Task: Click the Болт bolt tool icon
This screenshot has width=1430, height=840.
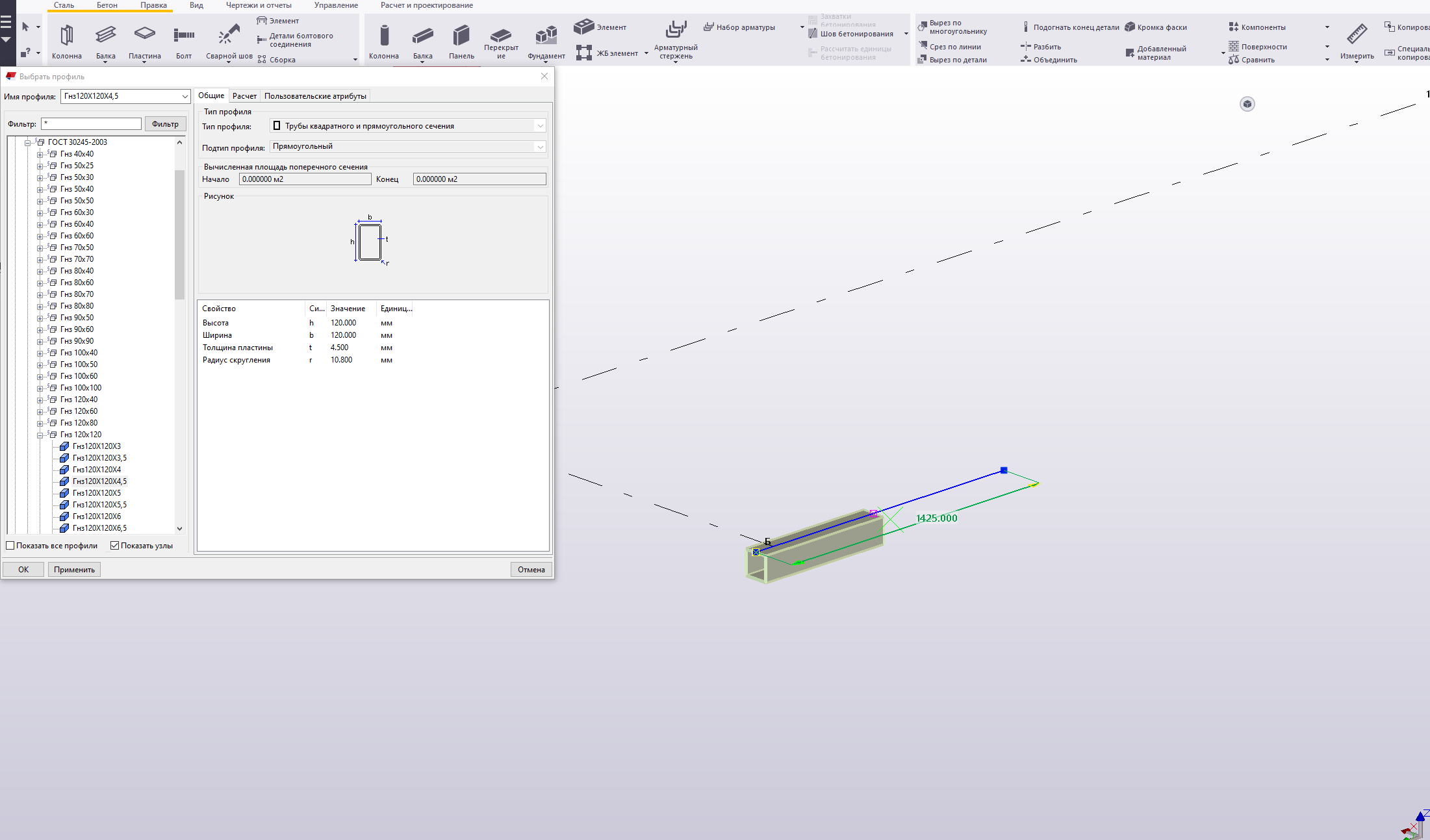Action: 184,36
